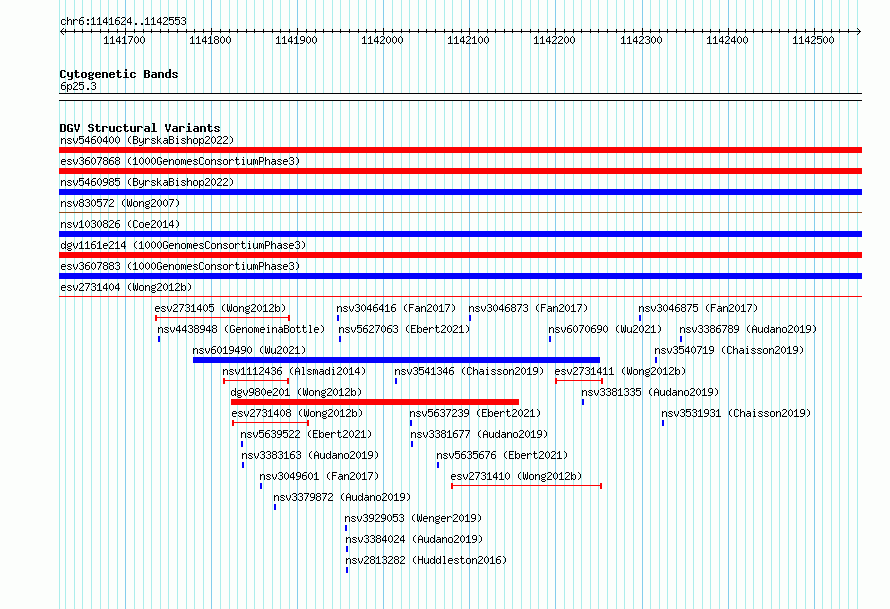The image size is (890, 609).
Task: Select the red bar under esv3607868
Action: [460, 171]
